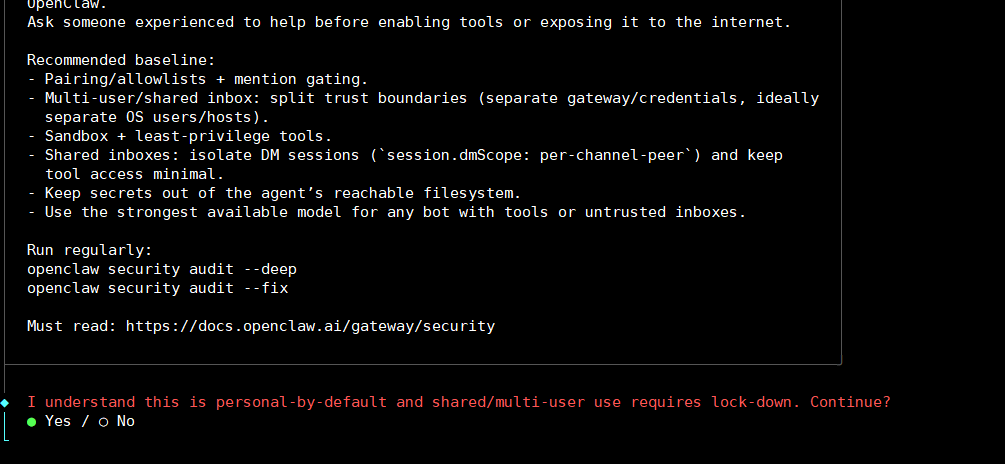Click the 'Run regularly:' heading
This screenshot has width=1005, height=464.
[90, 250]
